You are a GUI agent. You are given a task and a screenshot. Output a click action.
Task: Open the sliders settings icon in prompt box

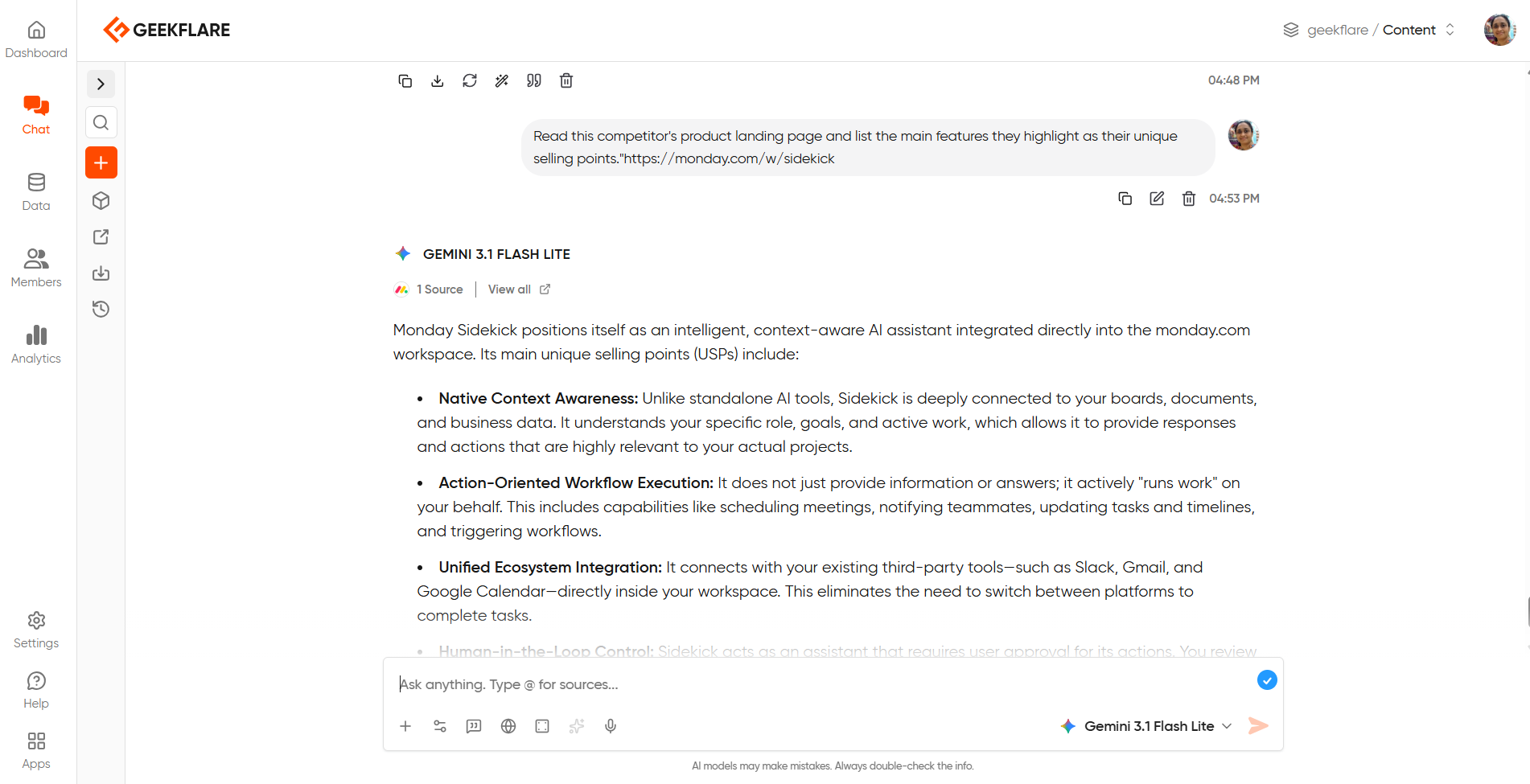(440, 726)
